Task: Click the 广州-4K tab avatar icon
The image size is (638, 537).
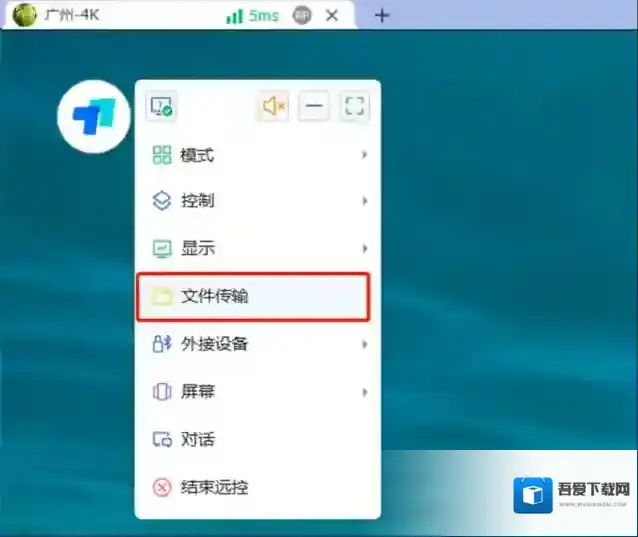Action: point(24,15)
